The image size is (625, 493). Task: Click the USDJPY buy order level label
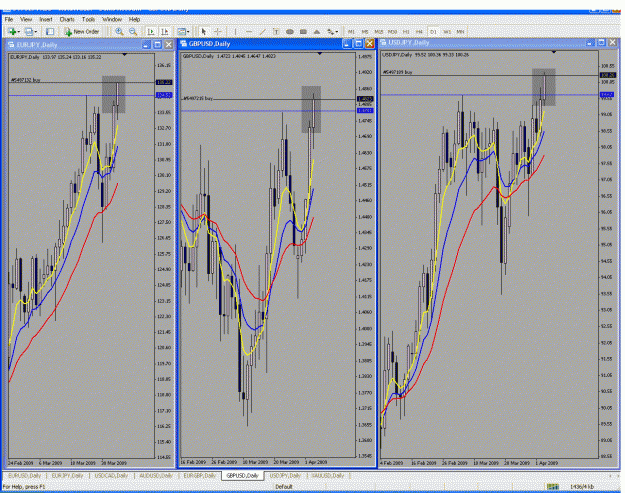tap(397, 72)
